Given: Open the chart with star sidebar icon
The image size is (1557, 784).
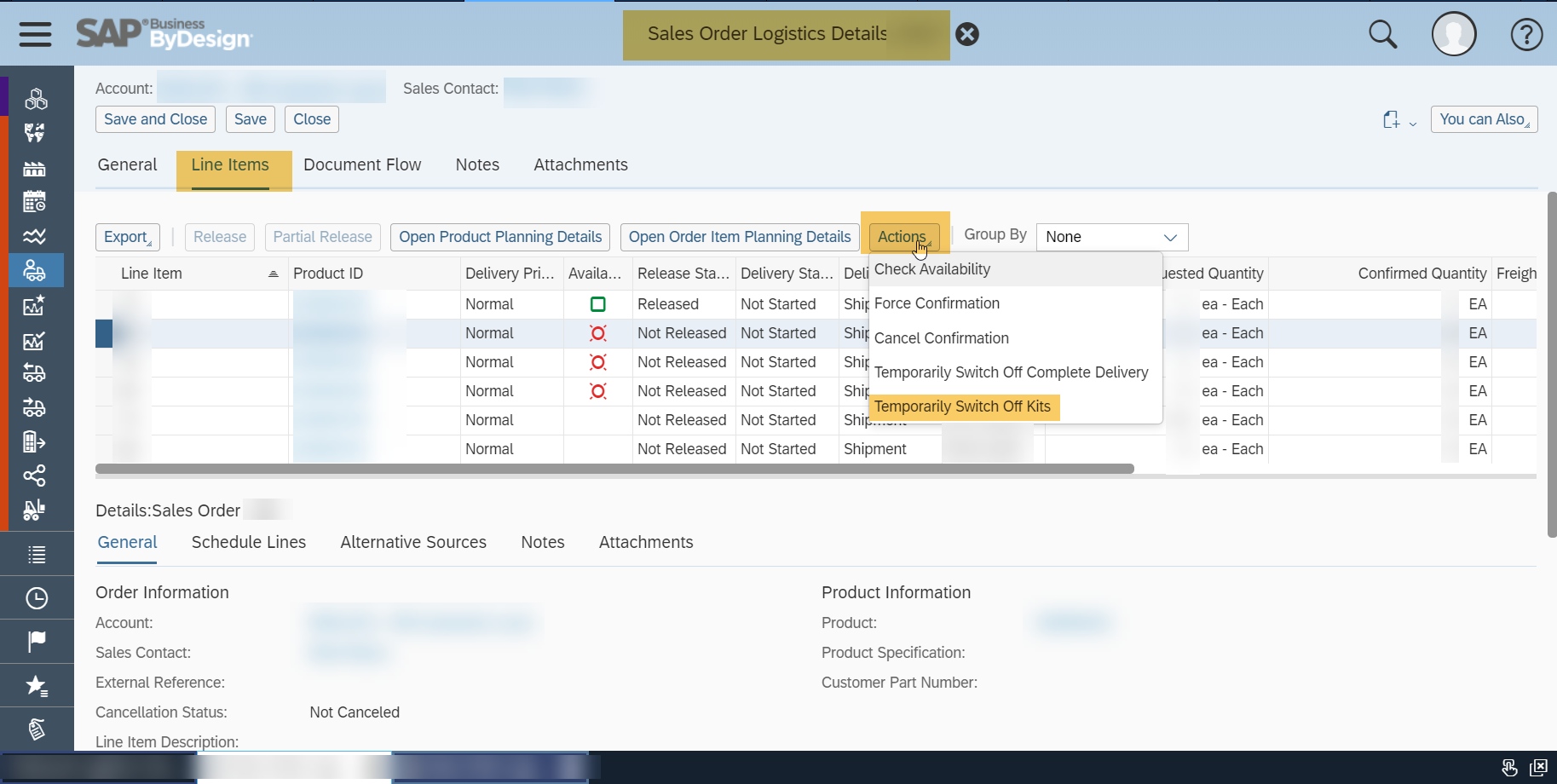Looking at the screenshot, I should [x=34, y=305].
